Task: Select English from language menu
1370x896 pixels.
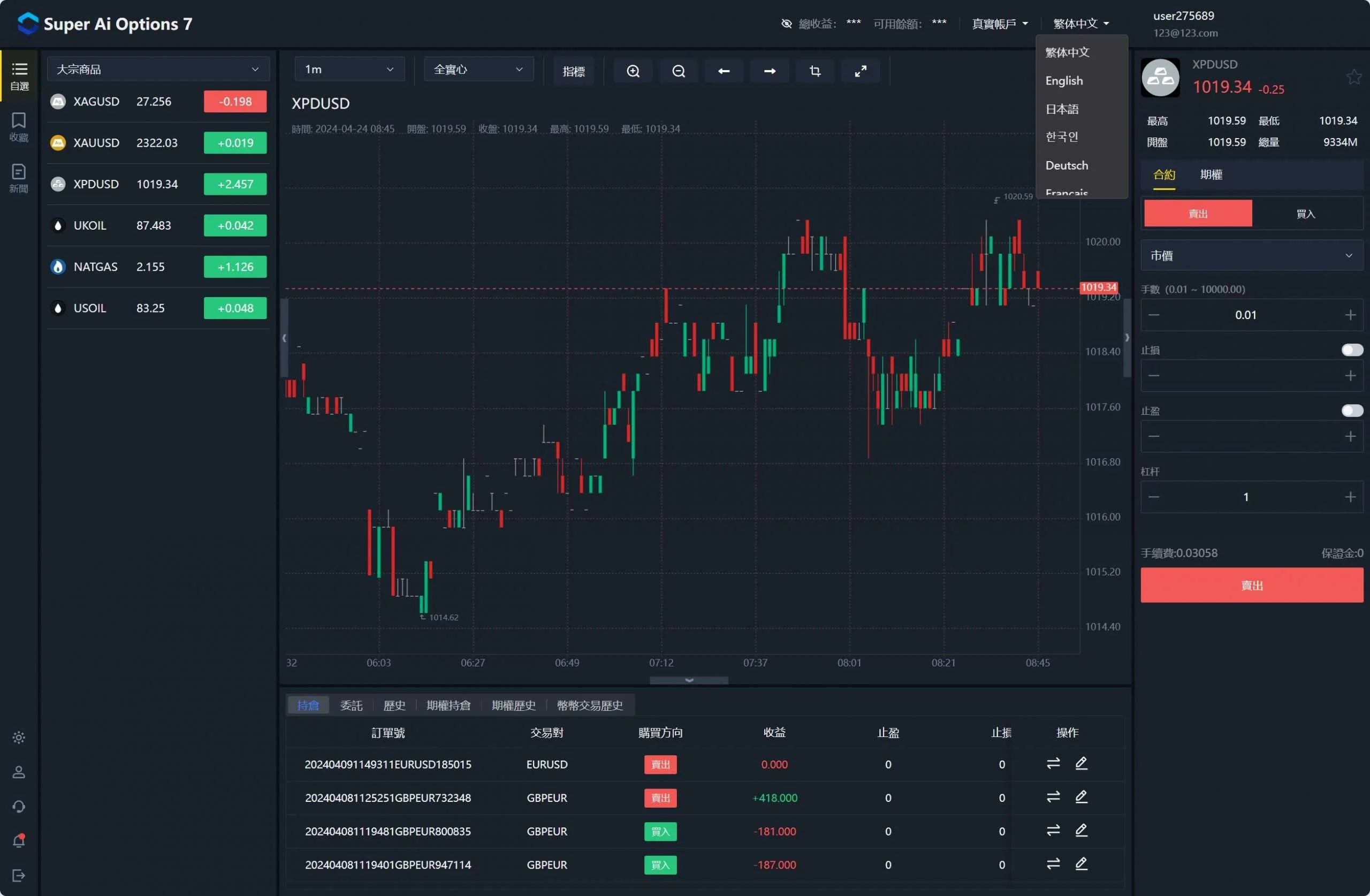Action: point(1064,81)
